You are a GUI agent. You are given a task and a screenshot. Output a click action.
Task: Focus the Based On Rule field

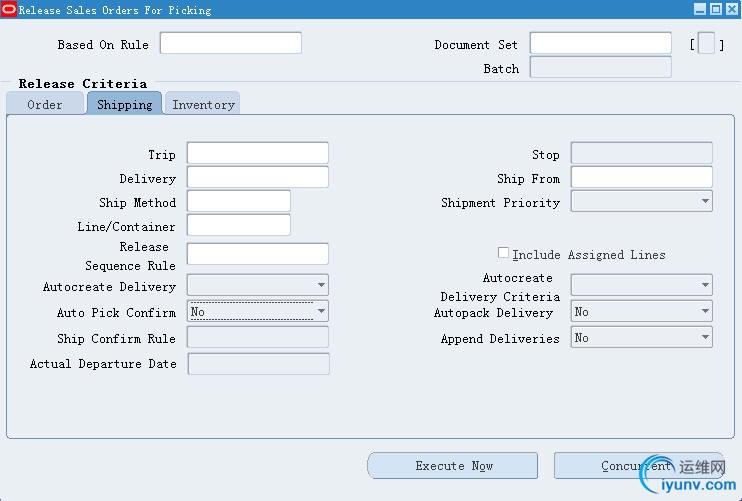[231, 43]
